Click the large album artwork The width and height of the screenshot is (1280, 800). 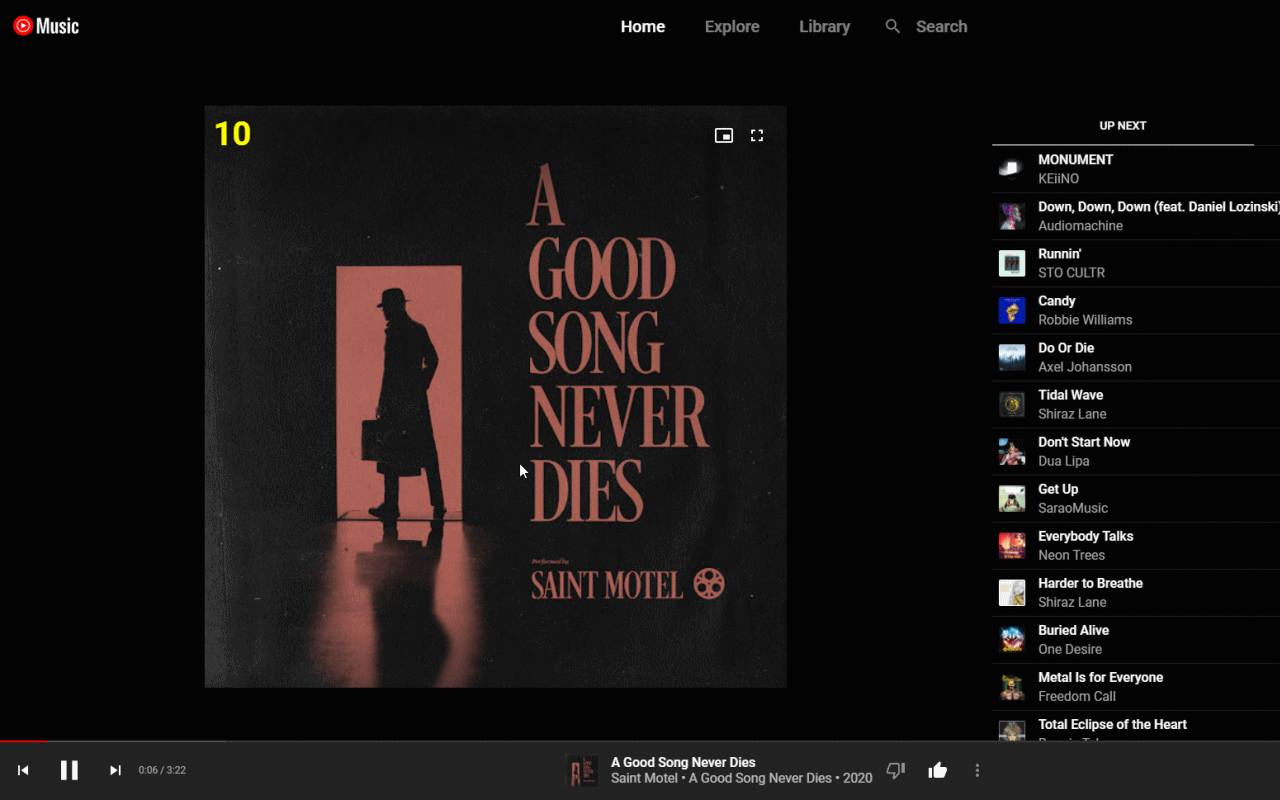tap(496, 397)
